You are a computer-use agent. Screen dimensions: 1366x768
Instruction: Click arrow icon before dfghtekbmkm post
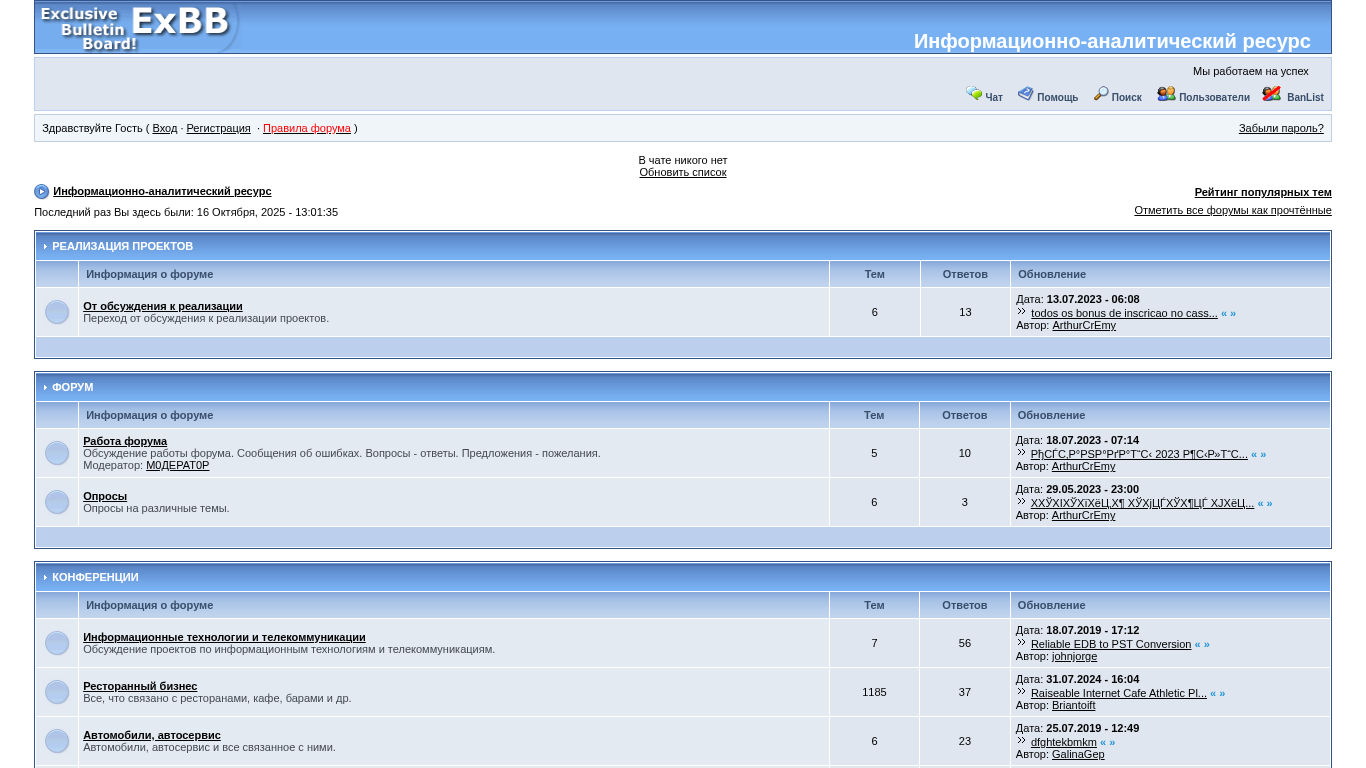(1022, 741)
